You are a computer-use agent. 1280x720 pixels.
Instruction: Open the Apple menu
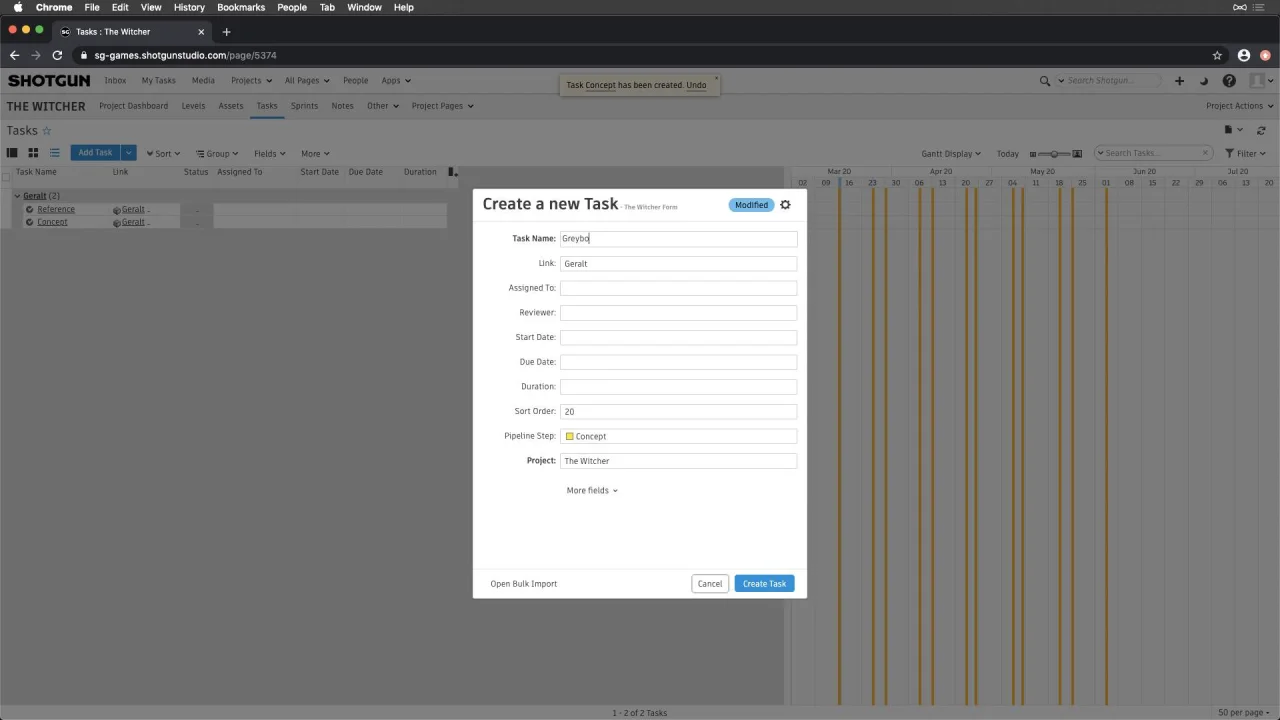coord(17,7)
